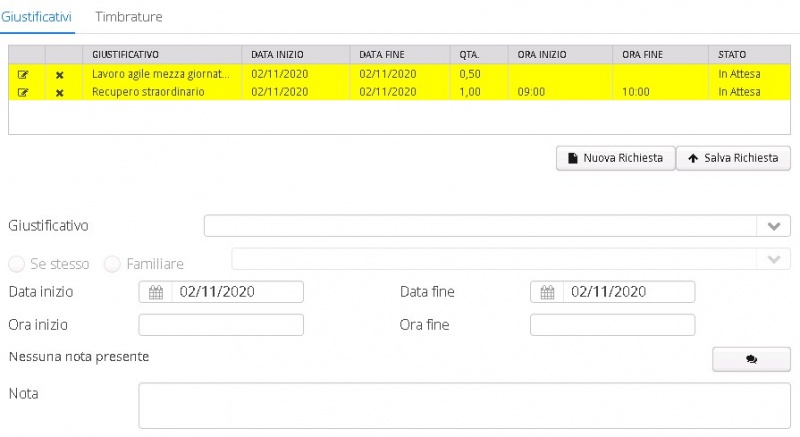The image size is (800, 437).
Task: Delete the Lavoro agile mezza giornata row
Action: [59, 74]
